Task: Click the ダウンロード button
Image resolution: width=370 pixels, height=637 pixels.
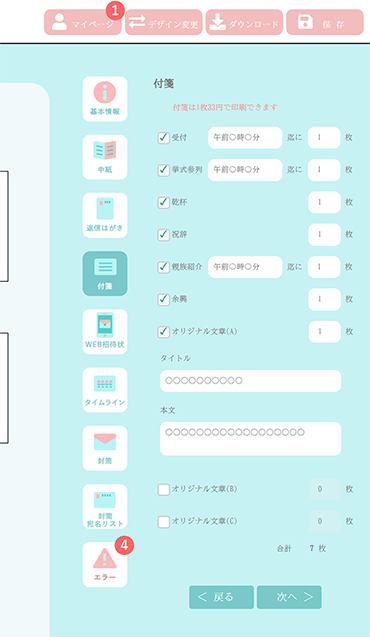Action: point(244,22)
